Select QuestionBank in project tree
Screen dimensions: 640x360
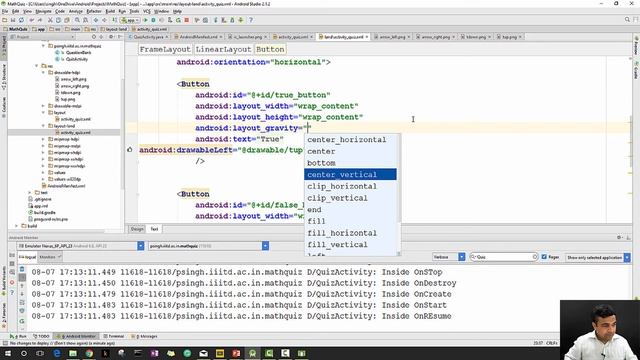[78, 53]
